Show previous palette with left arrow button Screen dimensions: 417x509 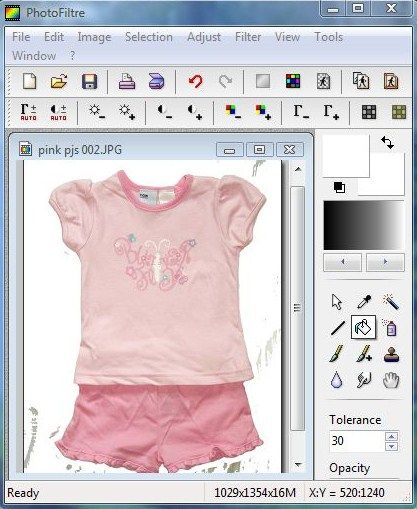point(343,262)
